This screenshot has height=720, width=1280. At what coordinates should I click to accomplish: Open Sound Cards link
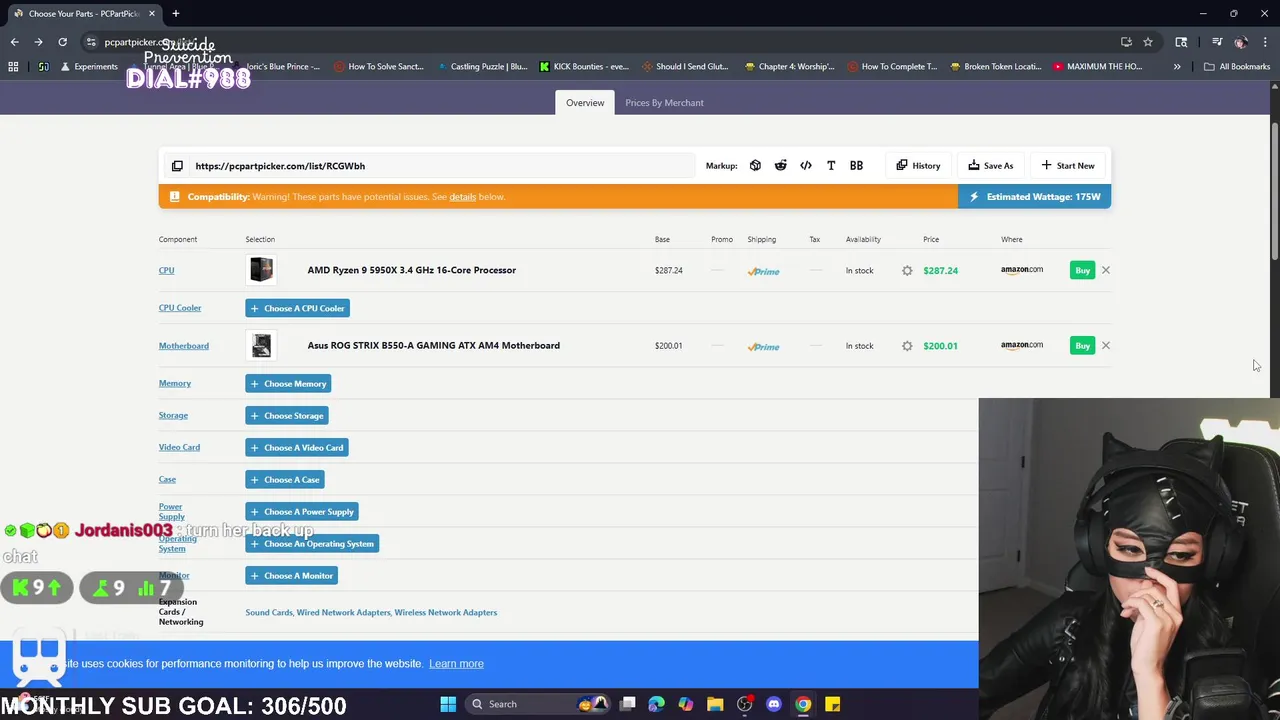click(x=269, y=612)
